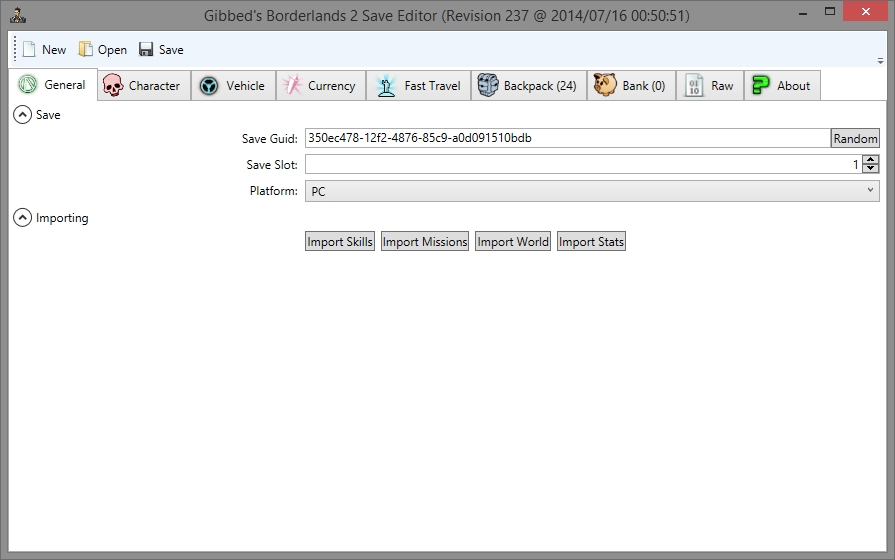Click the Save floppy disk icon

point(146,50)
